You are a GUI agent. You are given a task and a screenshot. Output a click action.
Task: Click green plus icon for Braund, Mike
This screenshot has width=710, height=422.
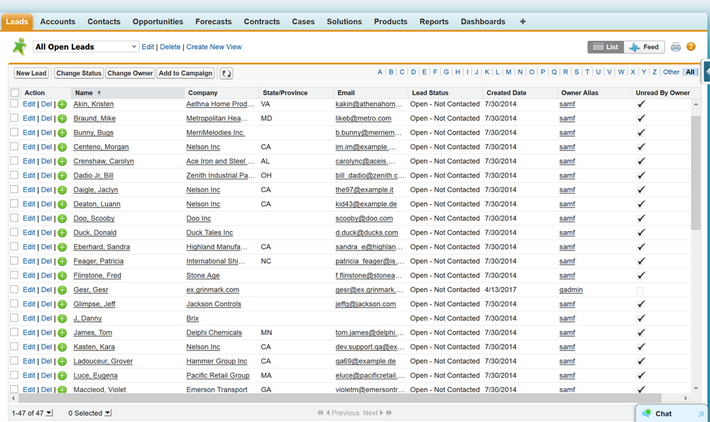coord(62,119)
